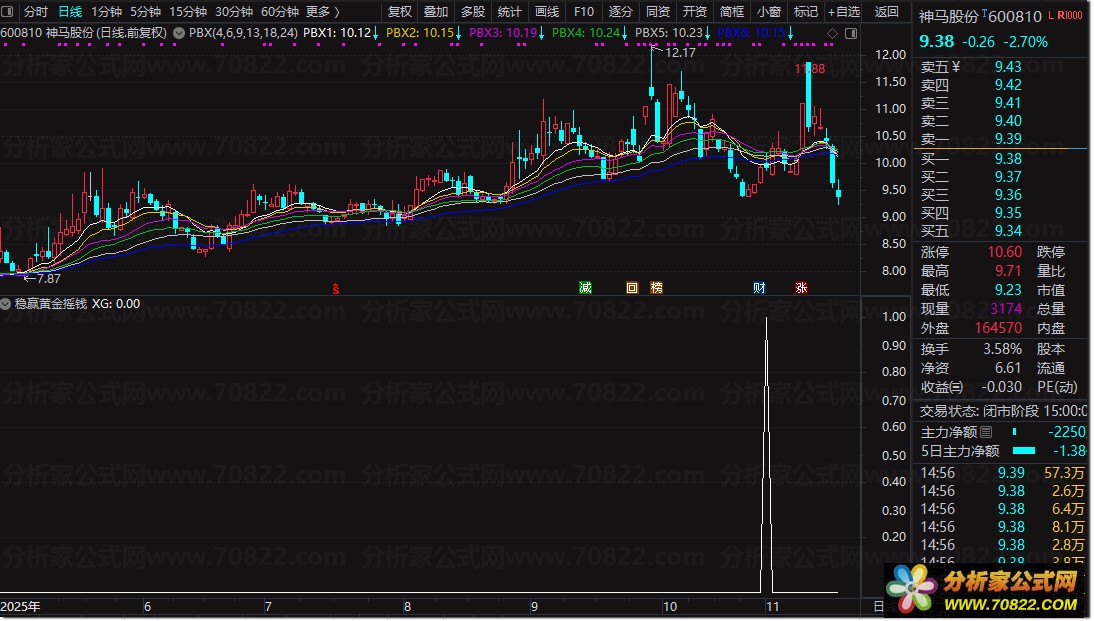Image resolution: width=1094 pixels, height=621 pixels.
Task: Toggle the 小窗 mini window
Action: click(x=769, y=12)
